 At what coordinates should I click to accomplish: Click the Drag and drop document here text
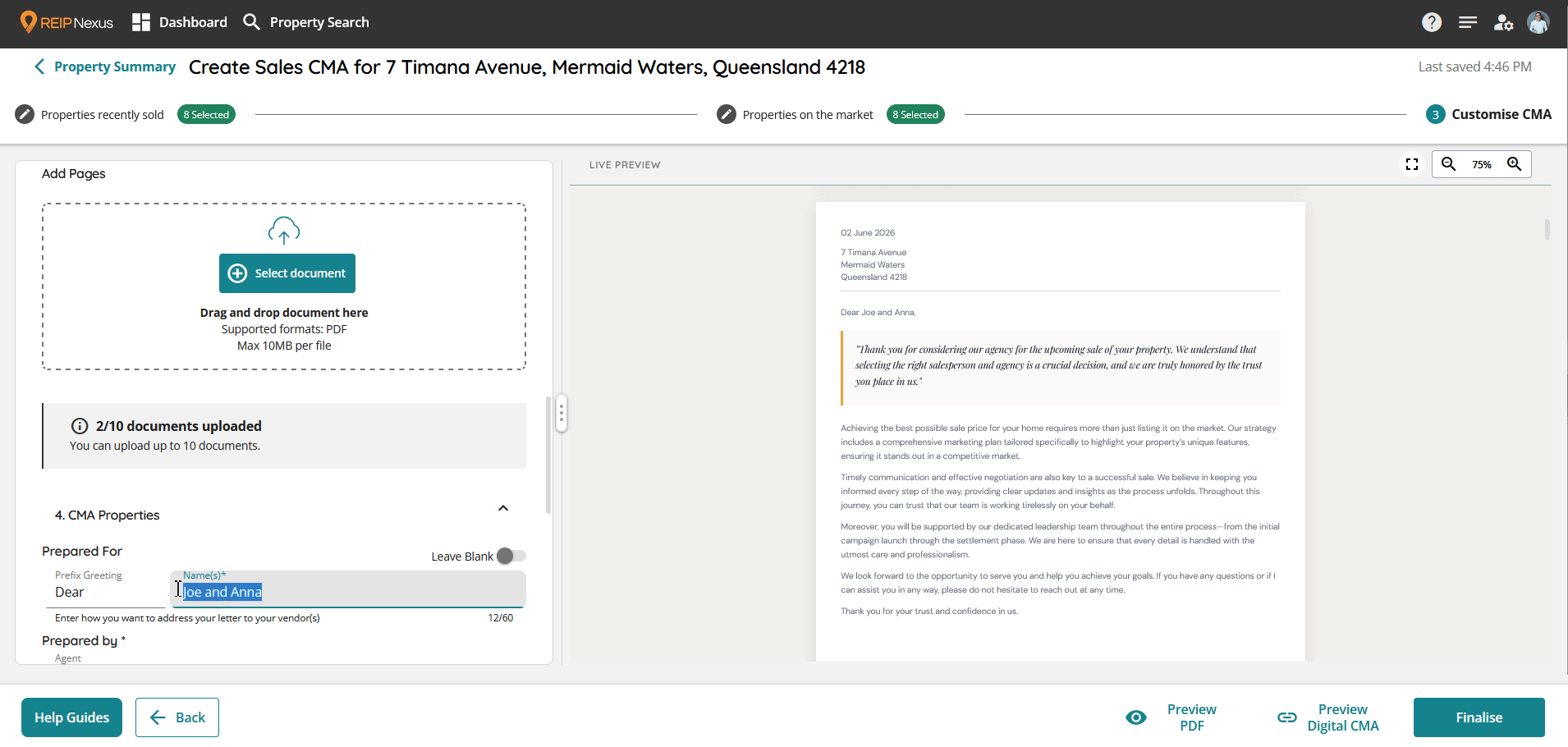click(x=284, y=313)
